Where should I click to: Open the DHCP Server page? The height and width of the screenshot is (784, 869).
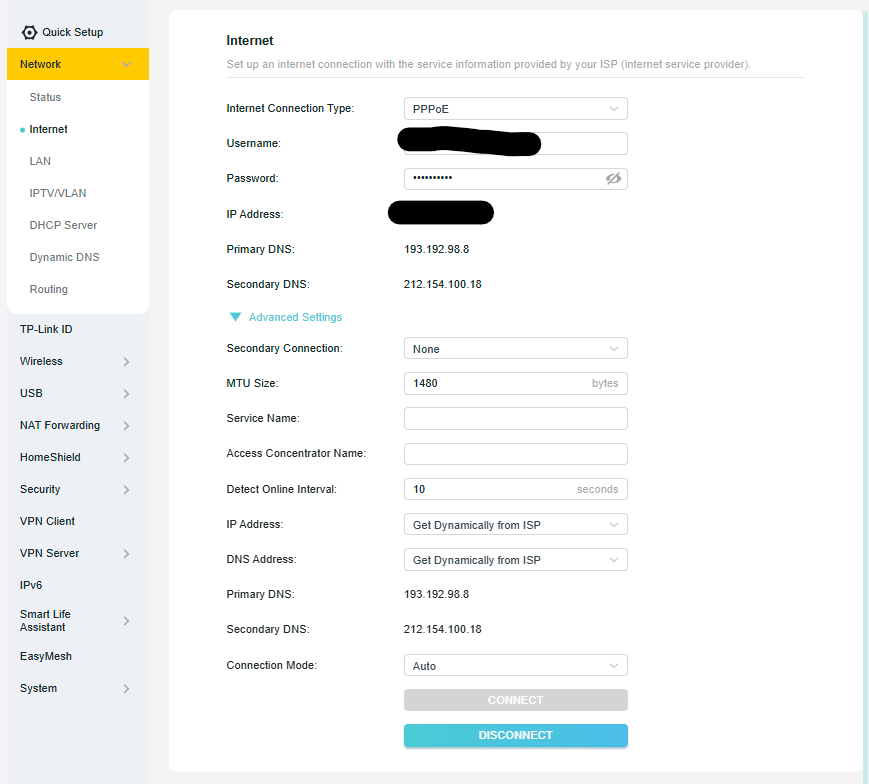(63, 225)
